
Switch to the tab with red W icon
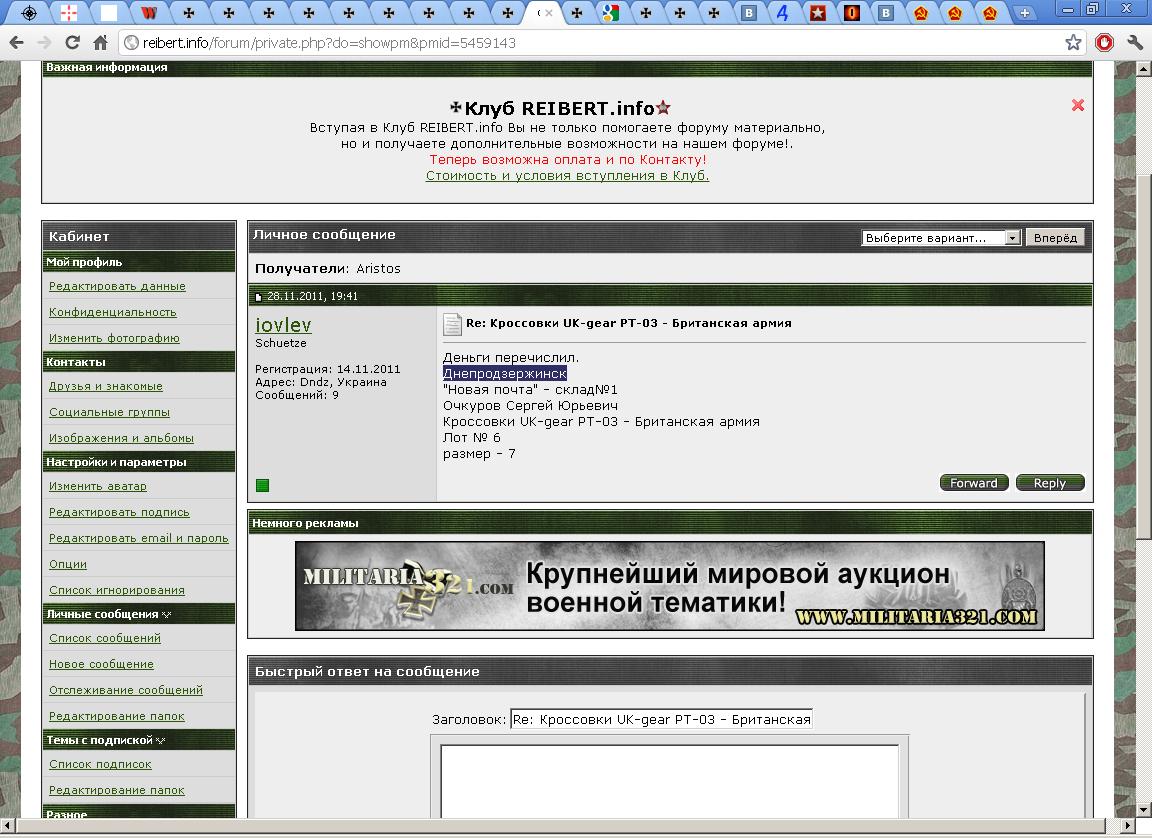149,13
